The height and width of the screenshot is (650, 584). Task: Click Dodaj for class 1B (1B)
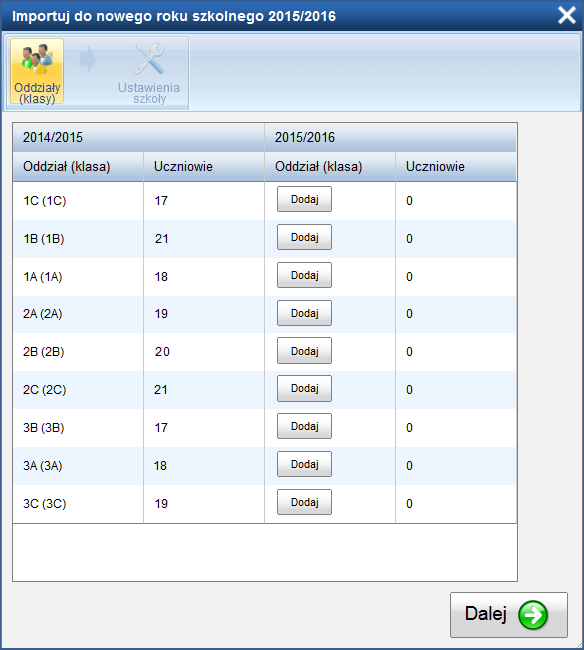point(304,237)
